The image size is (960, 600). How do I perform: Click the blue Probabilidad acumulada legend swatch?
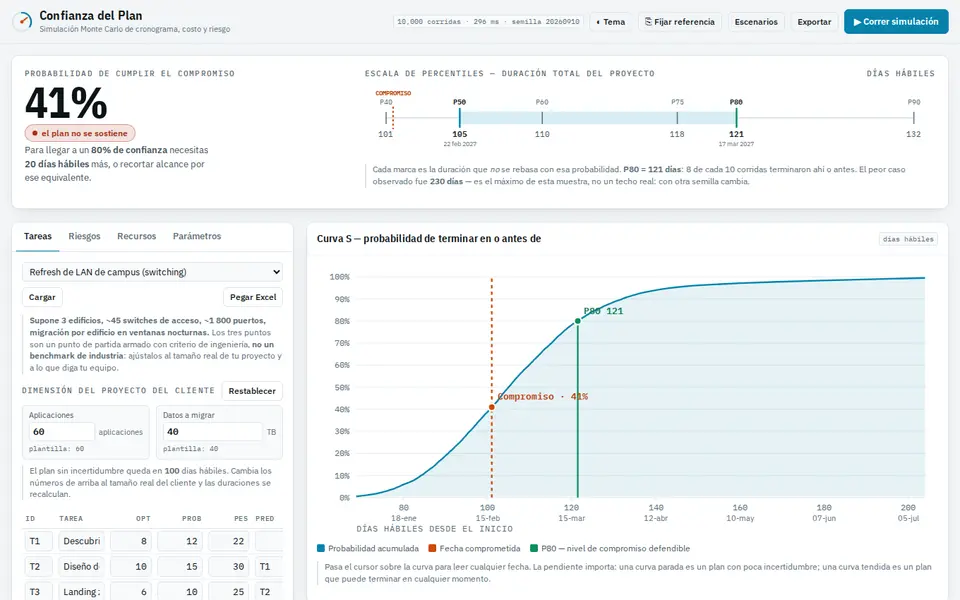click(x=321, y=549)
